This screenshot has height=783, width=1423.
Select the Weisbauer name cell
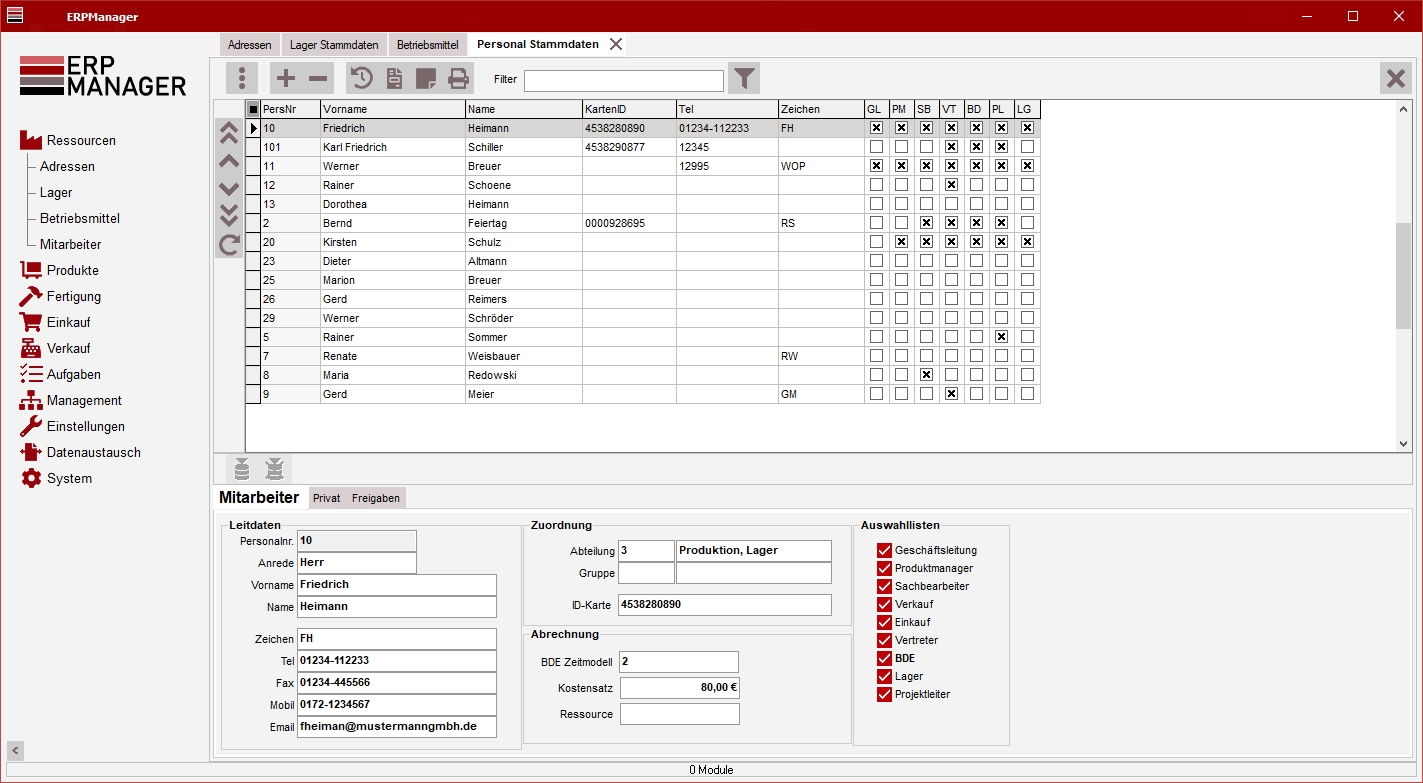(x=523, y=356)
